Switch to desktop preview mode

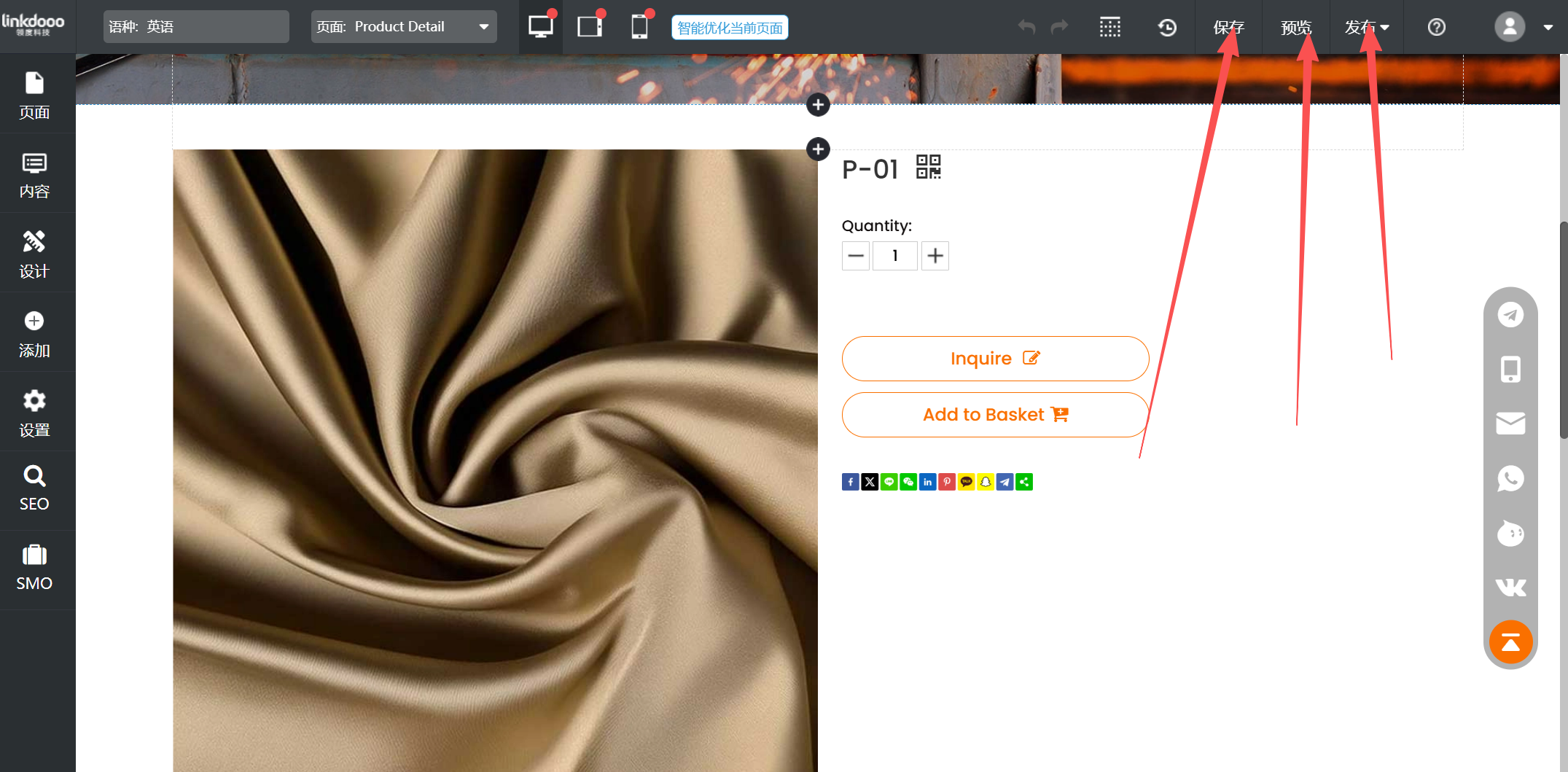point(540,27)
